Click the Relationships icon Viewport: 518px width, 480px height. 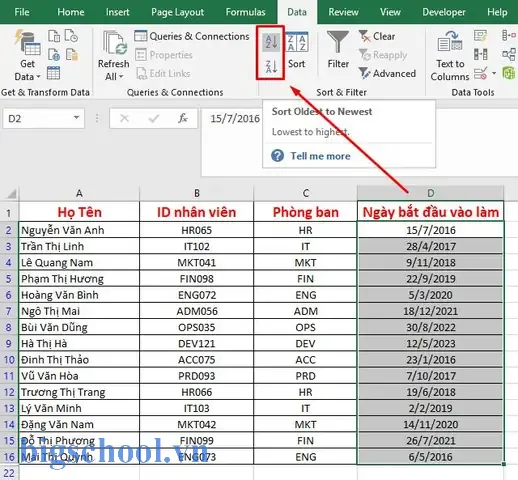coord(509,54)
